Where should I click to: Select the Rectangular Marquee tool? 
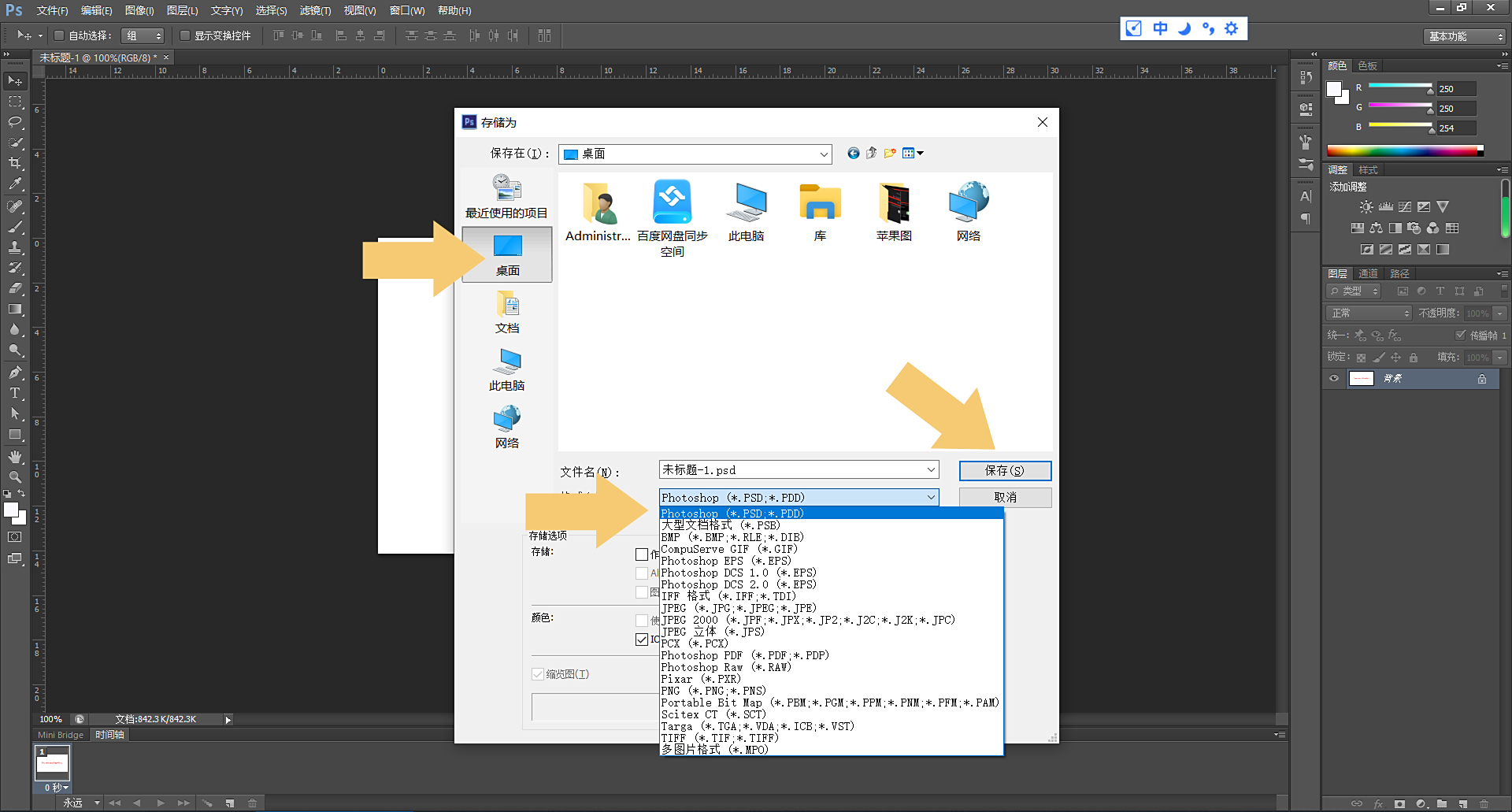point(15,102)
